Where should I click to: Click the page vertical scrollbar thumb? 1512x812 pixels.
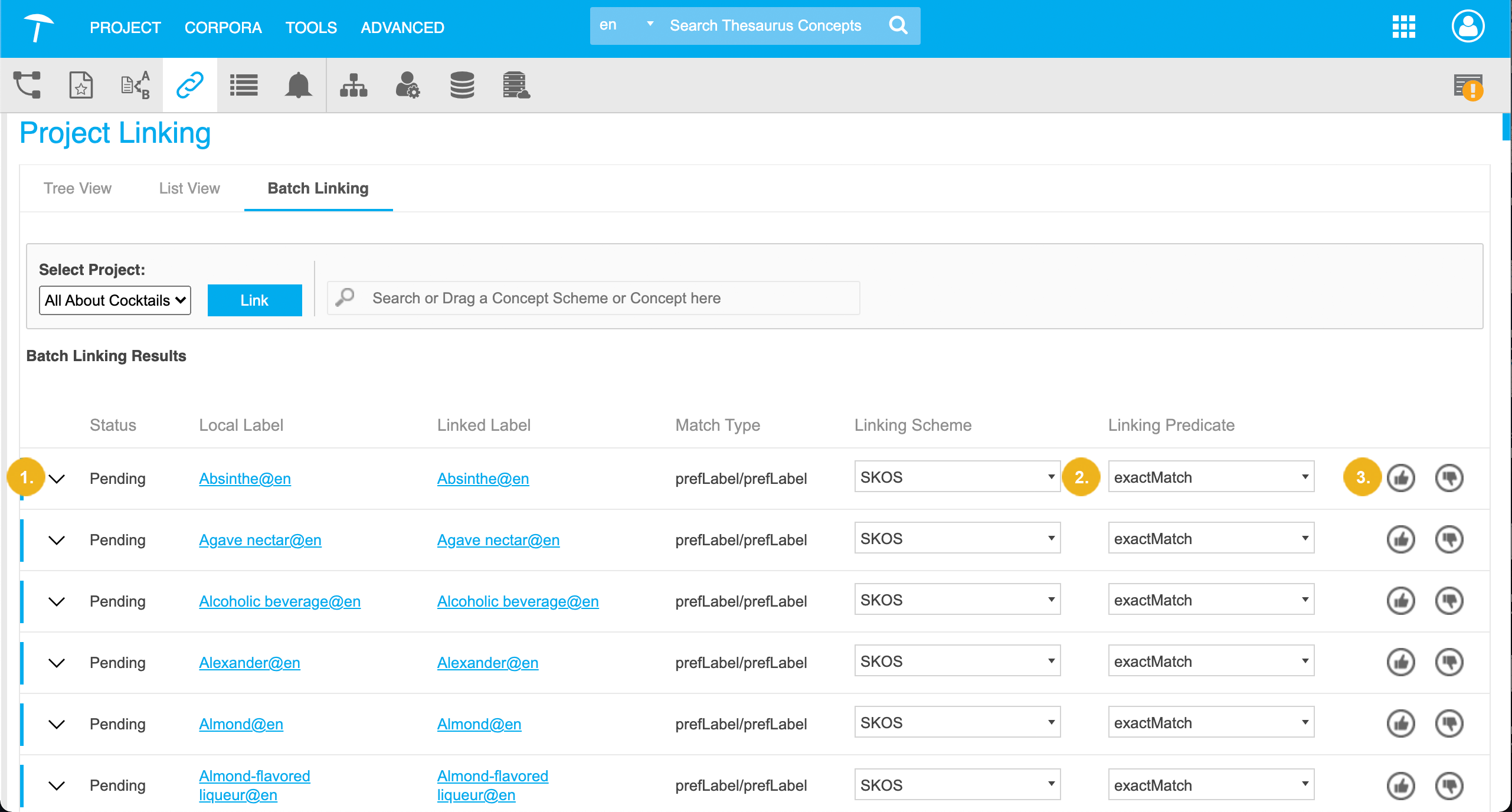click(1506, 127)
